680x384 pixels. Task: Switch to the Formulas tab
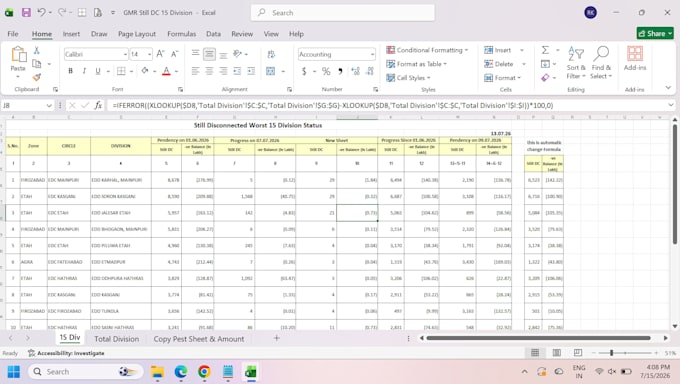coord(181,34)
